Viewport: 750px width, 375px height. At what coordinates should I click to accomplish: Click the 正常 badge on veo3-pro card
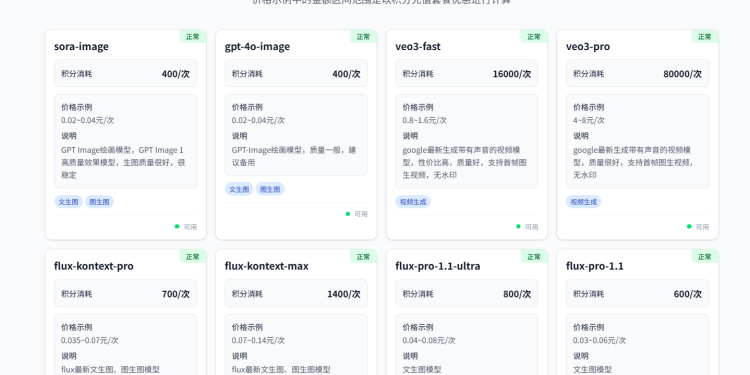tap(705, 37)
